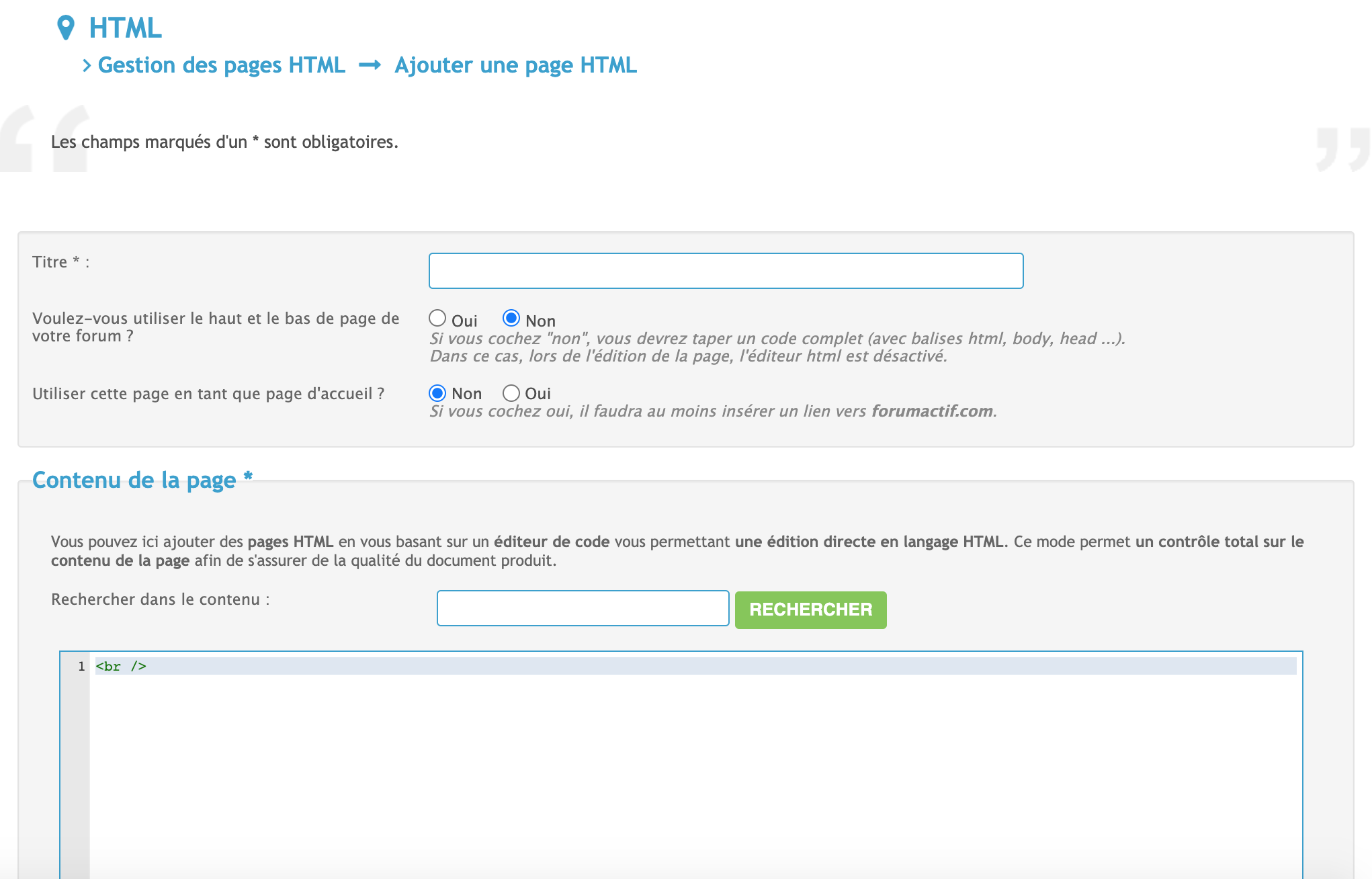Select Non for homepage usage
1372x879 pixels.
point(437,393)
